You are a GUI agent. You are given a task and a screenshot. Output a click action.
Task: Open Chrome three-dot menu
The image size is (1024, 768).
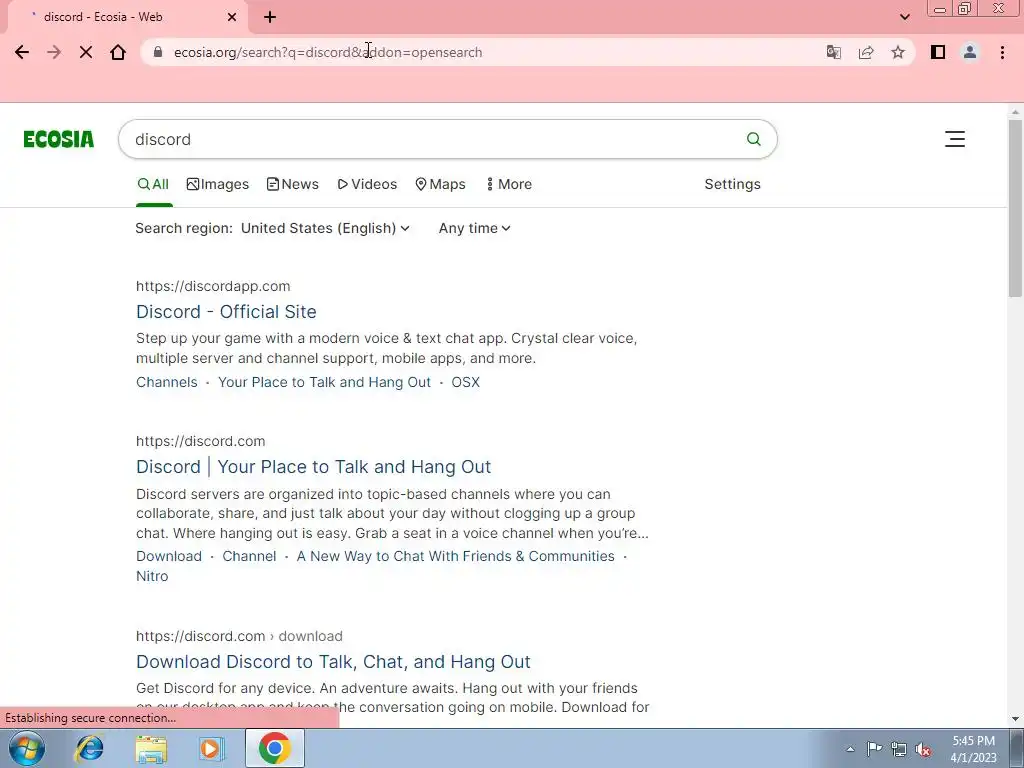pyautogui.click(x=1002, y=52)
